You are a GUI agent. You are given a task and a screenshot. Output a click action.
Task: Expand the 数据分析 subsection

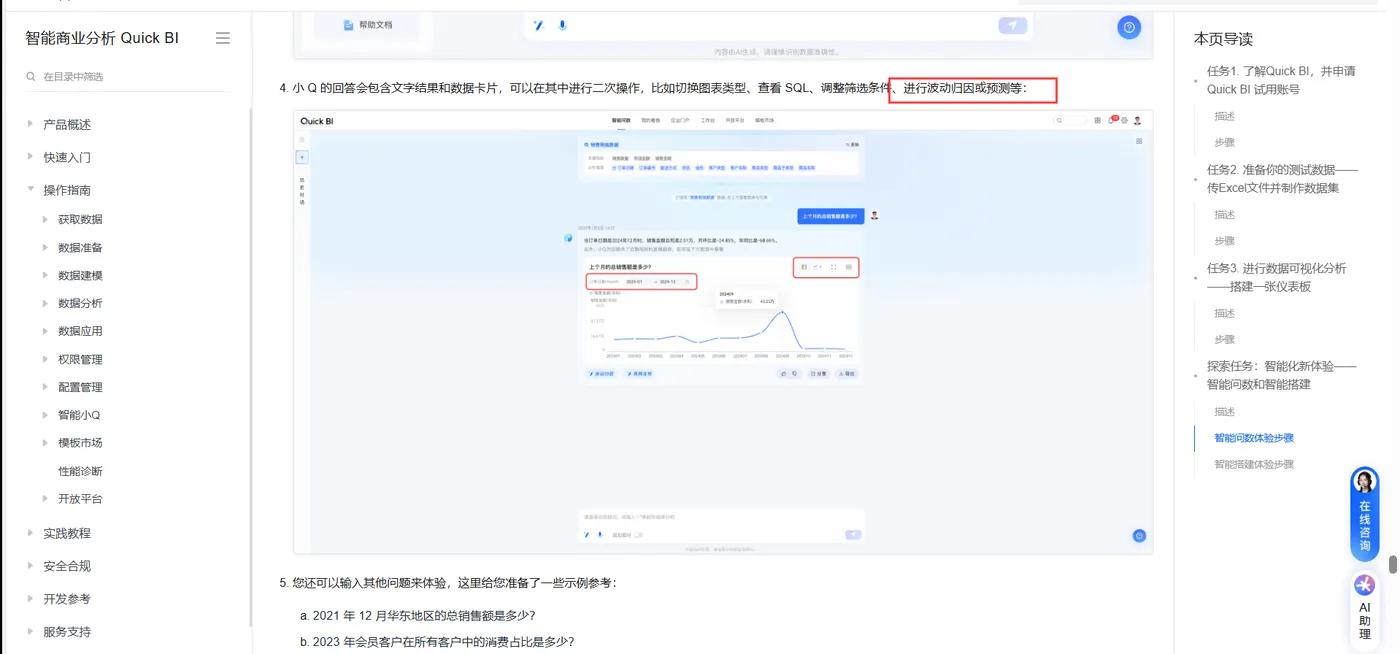[x=45, y=303]
